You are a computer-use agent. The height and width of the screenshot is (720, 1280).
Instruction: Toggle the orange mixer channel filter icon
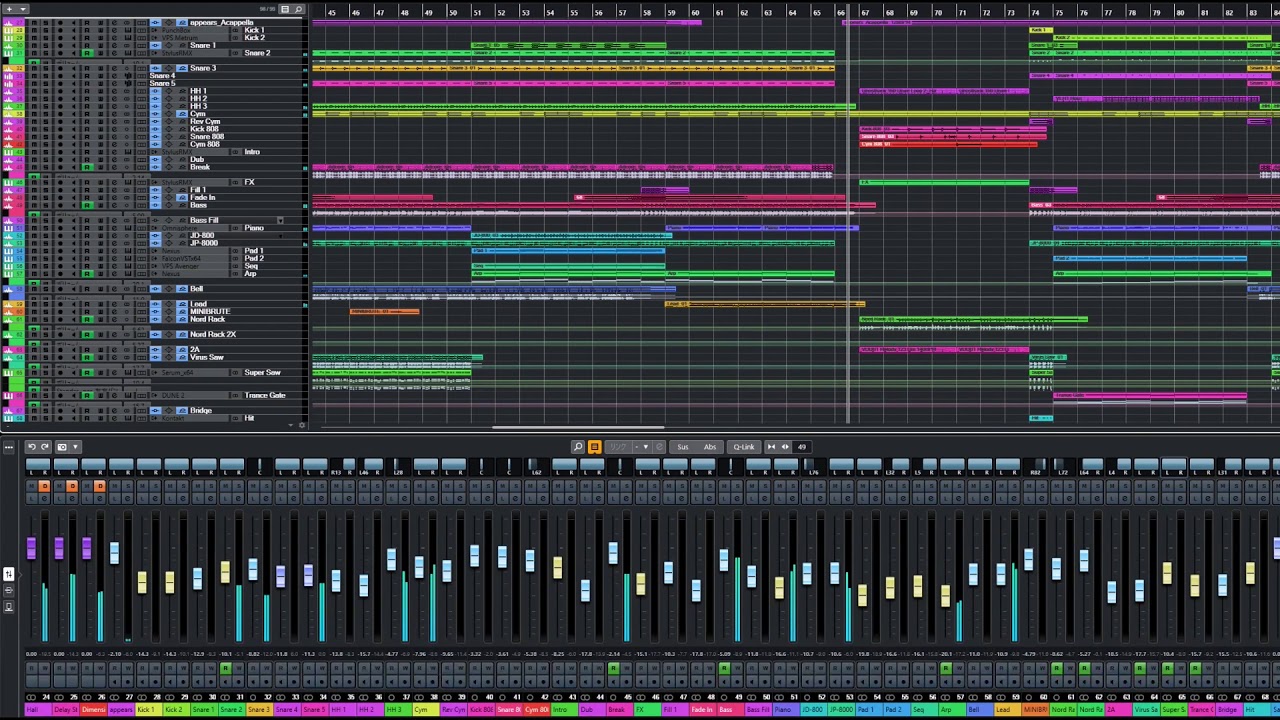[594, 447]
